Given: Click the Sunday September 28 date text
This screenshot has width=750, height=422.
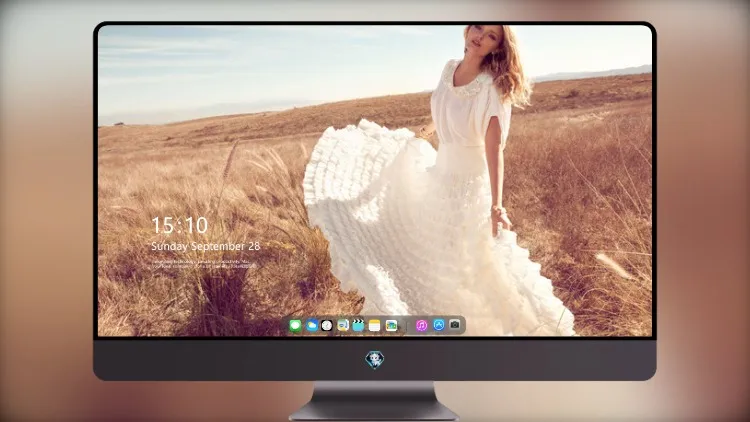Looking at the screenshot, I should pyautogui.click(x=206, y=246).
